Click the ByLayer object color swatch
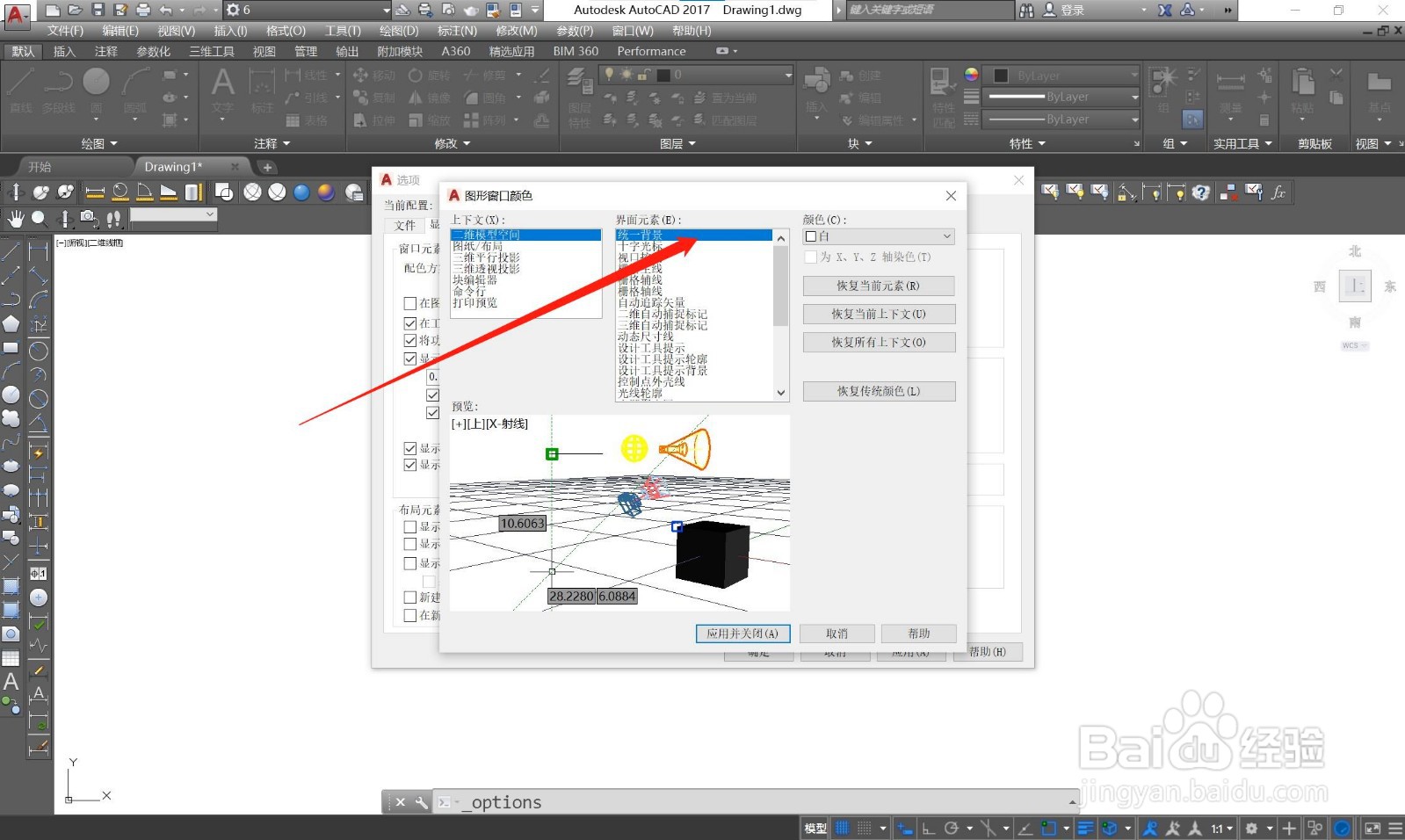Image resolution: width=1405 pixels, height=840 pixels. pos(1000,76)
